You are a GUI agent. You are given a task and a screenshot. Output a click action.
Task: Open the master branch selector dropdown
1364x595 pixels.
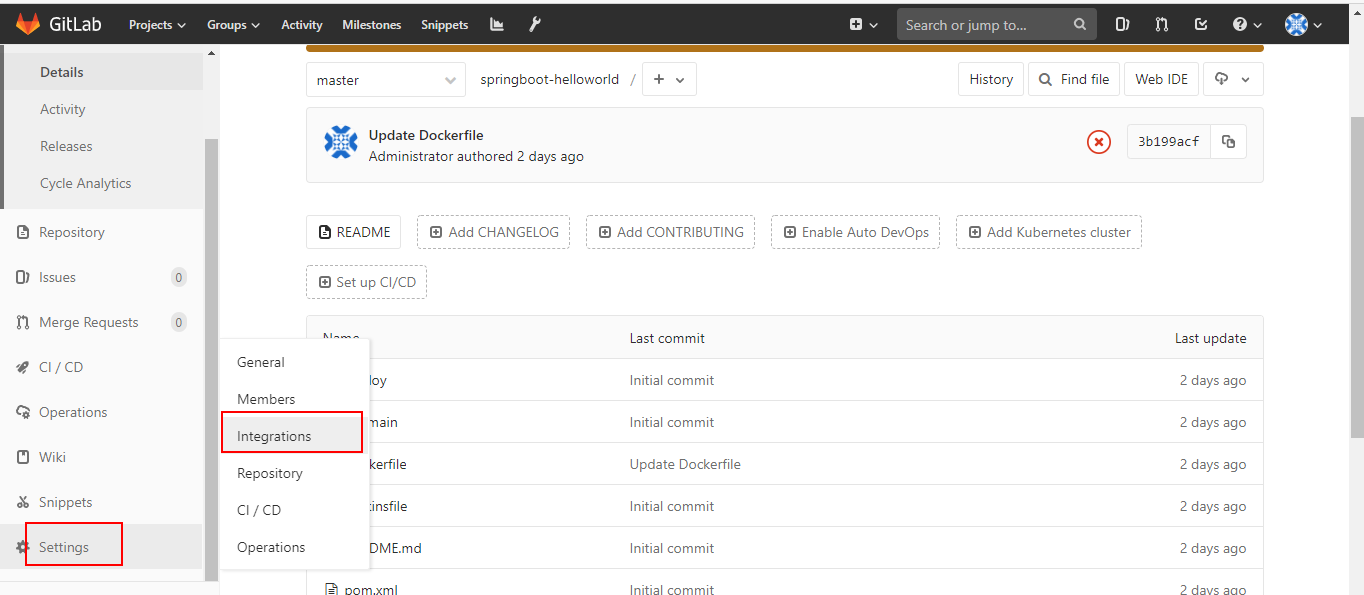tap(386, 80)
